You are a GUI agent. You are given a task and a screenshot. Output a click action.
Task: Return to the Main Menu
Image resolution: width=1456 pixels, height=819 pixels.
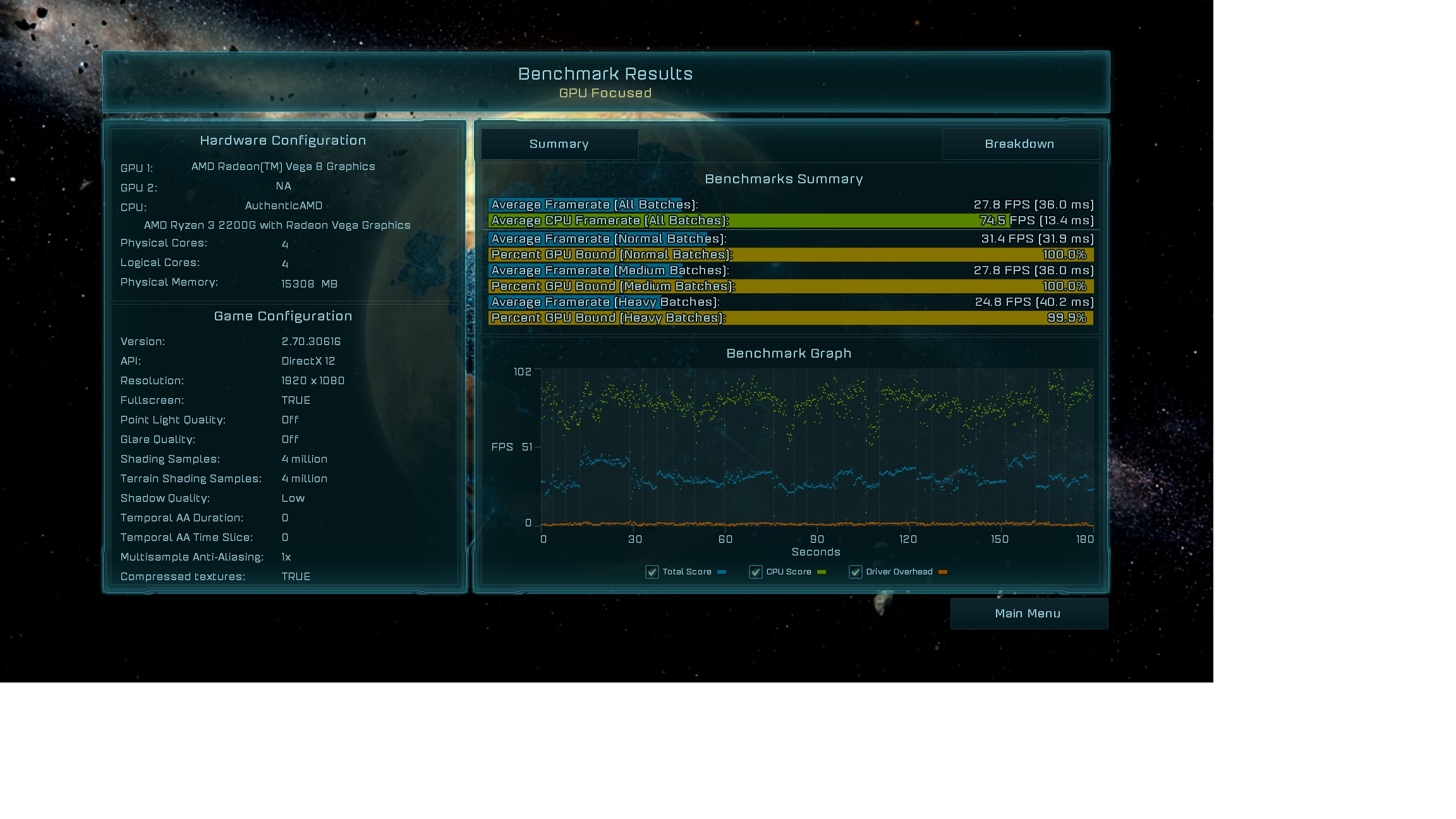coord(1028,614)
